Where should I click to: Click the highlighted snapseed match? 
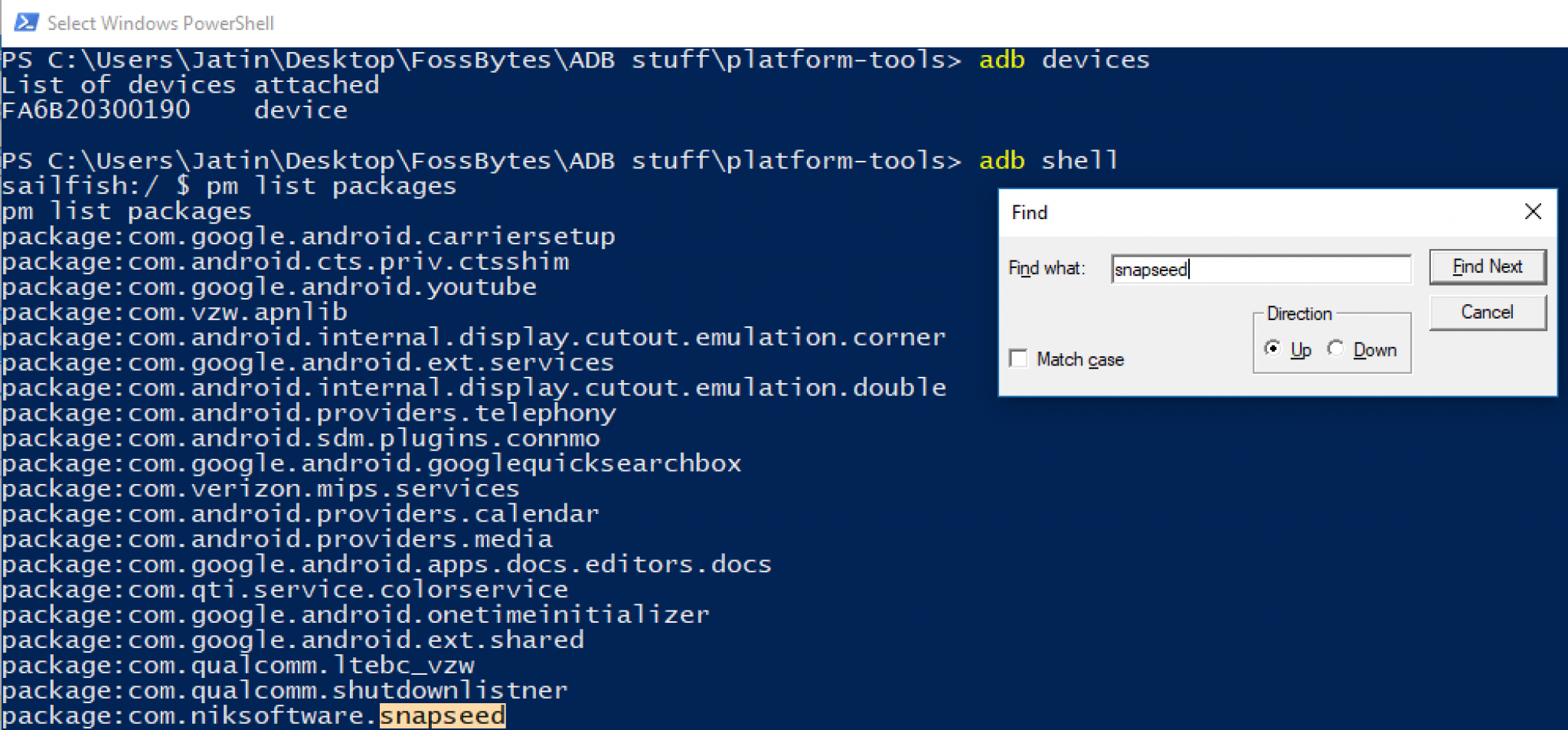443,715
